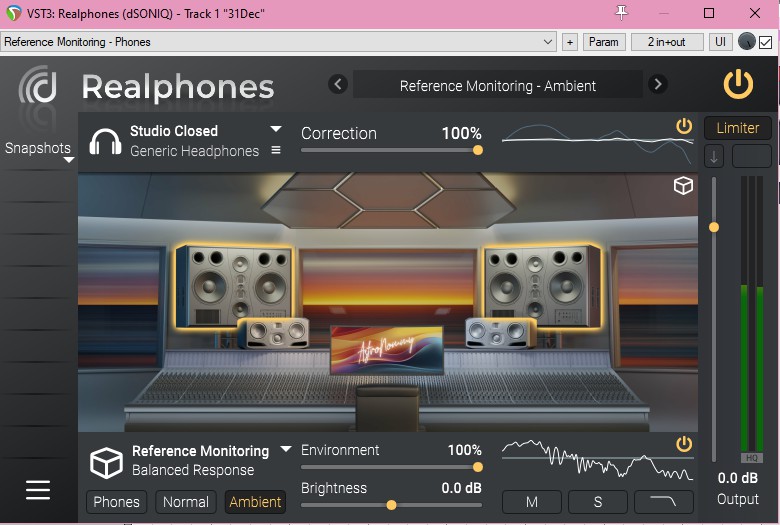Adjust the Brightness slider handle
The width and height of the screenshot is (780, 525).
pos(391,505)
